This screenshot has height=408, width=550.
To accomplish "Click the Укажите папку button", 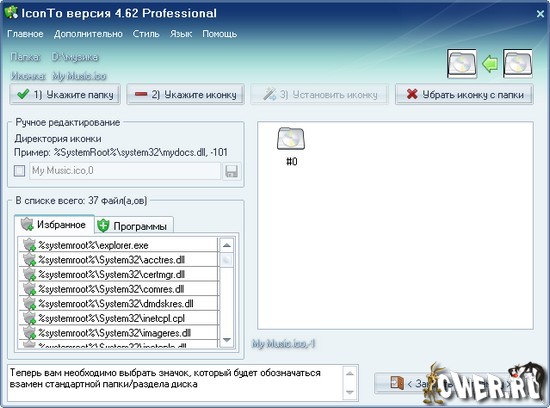I will (x=65, y=94).
